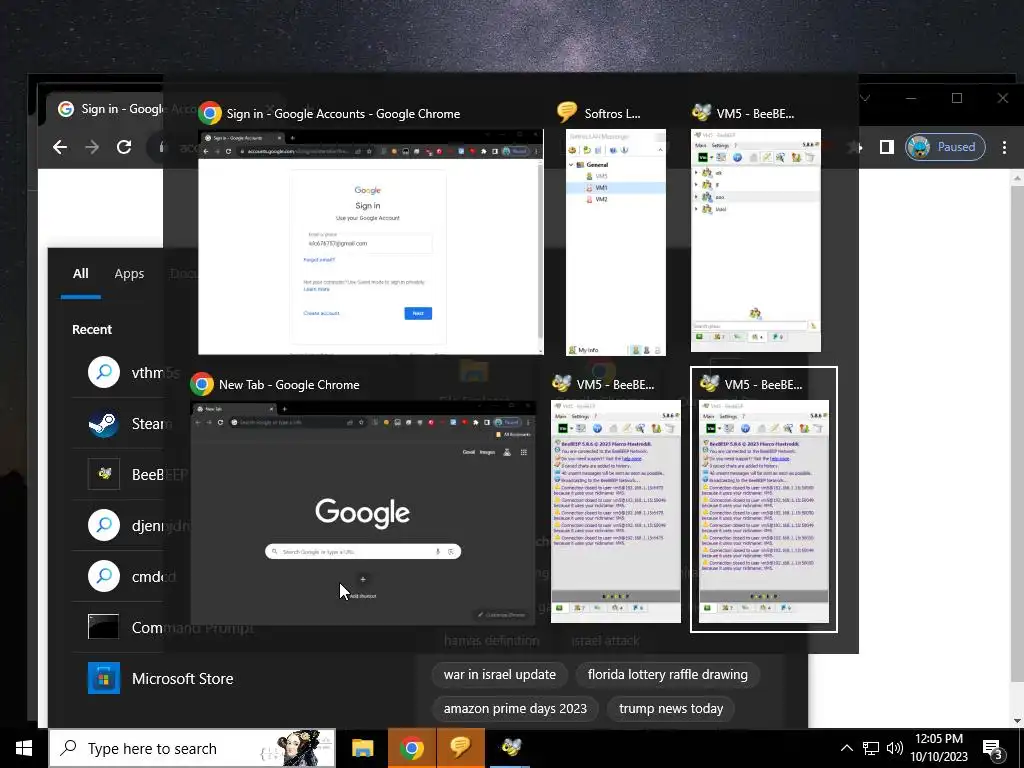Click the Type here to search box

[193, 748]
